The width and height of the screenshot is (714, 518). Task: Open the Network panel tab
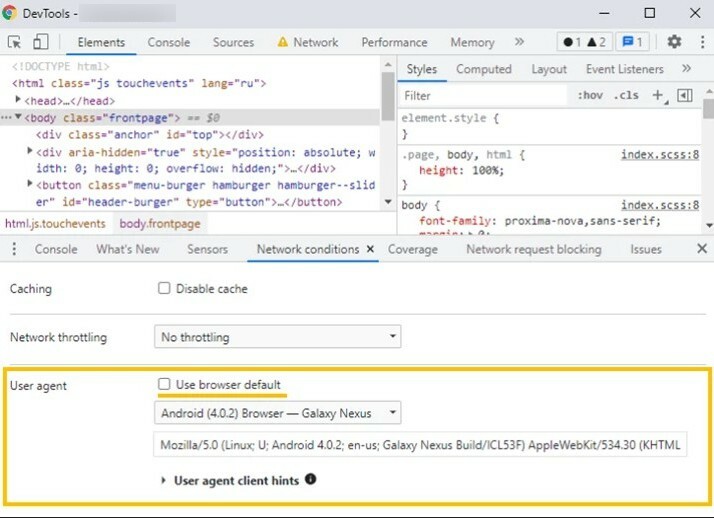coord(308,42)
